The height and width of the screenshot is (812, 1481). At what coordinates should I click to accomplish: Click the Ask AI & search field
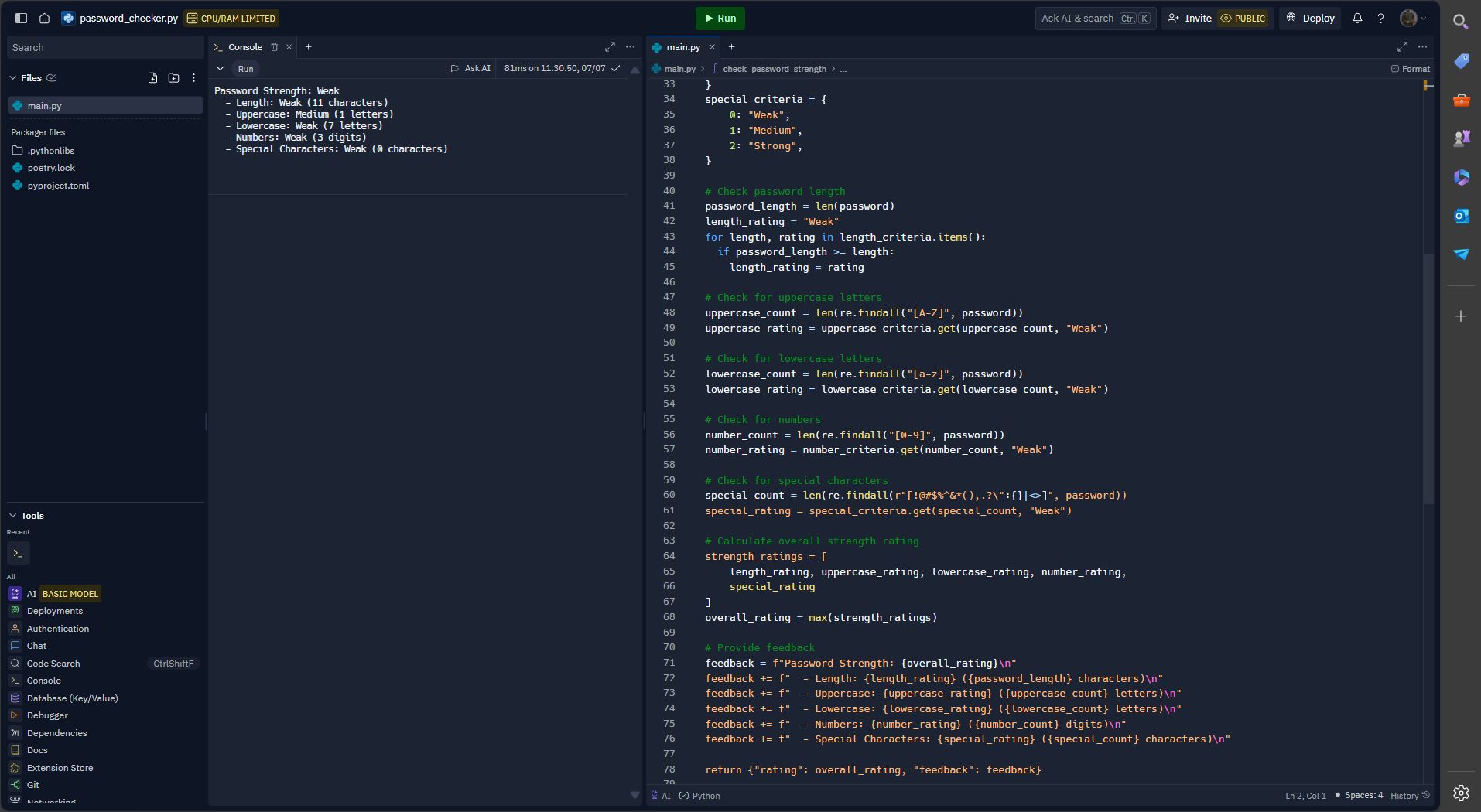click(1077, 19)
